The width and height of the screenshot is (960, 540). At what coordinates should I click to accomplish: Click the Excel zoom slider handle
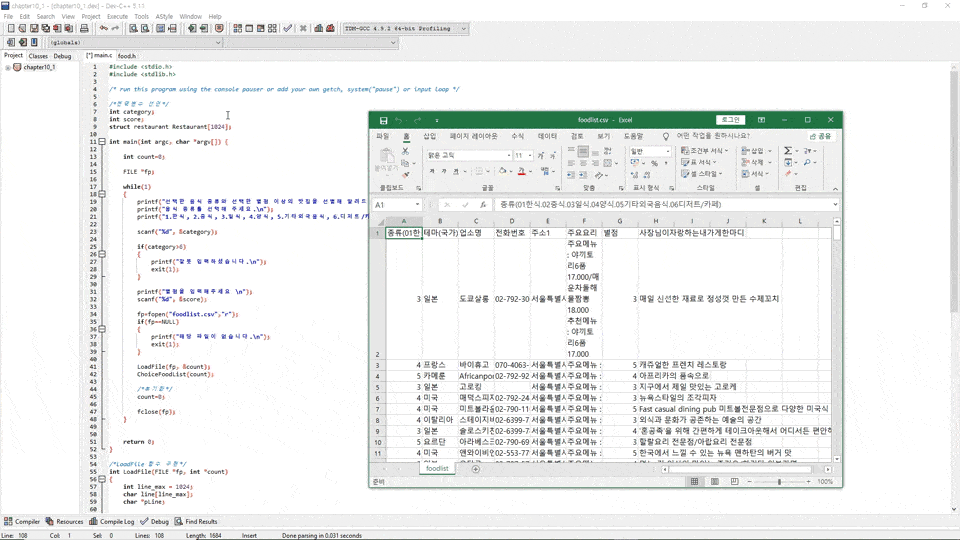point(779,482)
